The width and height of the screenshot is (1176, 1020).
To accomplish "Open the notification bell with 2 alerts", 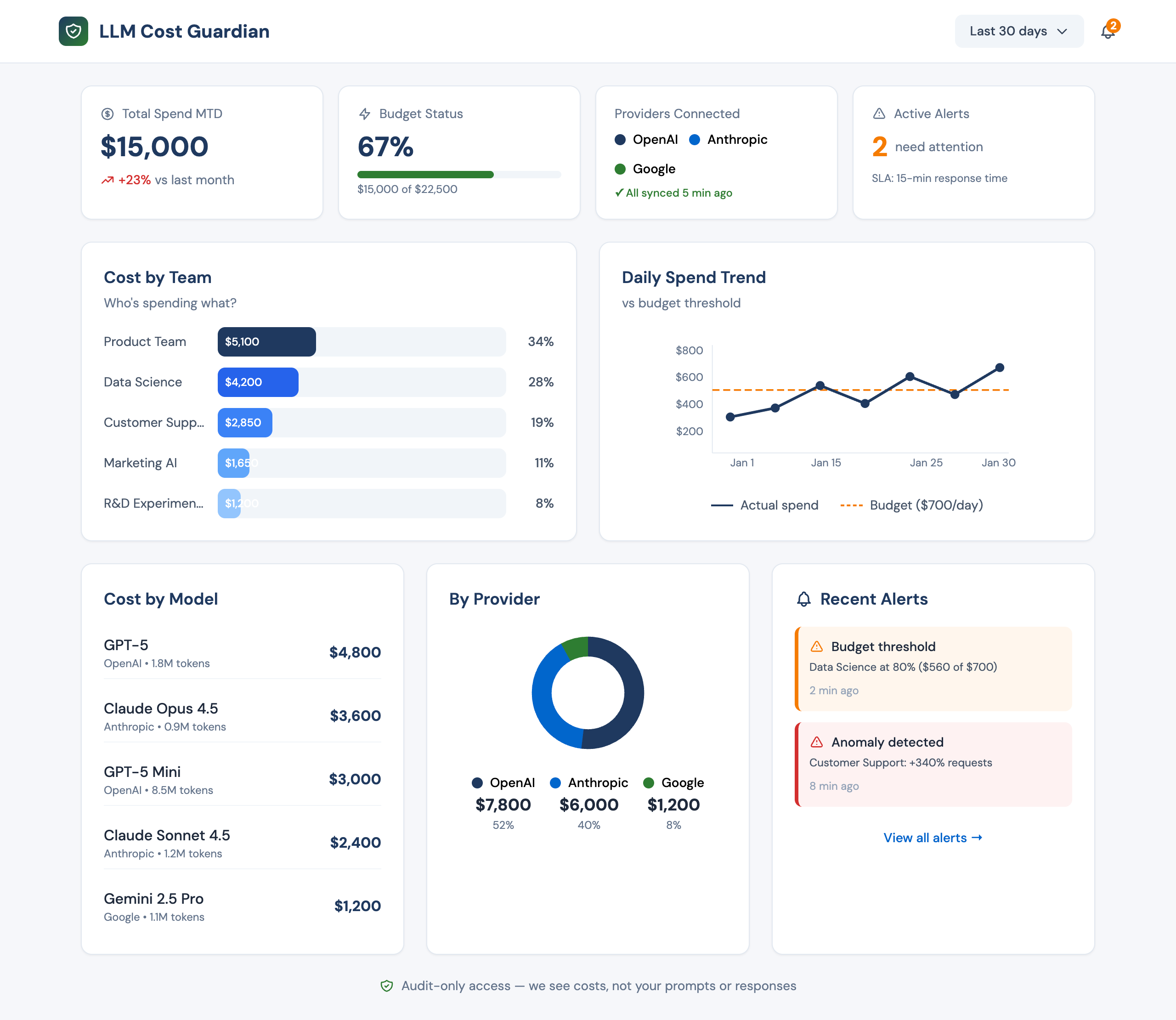I will click(1108, 31).
